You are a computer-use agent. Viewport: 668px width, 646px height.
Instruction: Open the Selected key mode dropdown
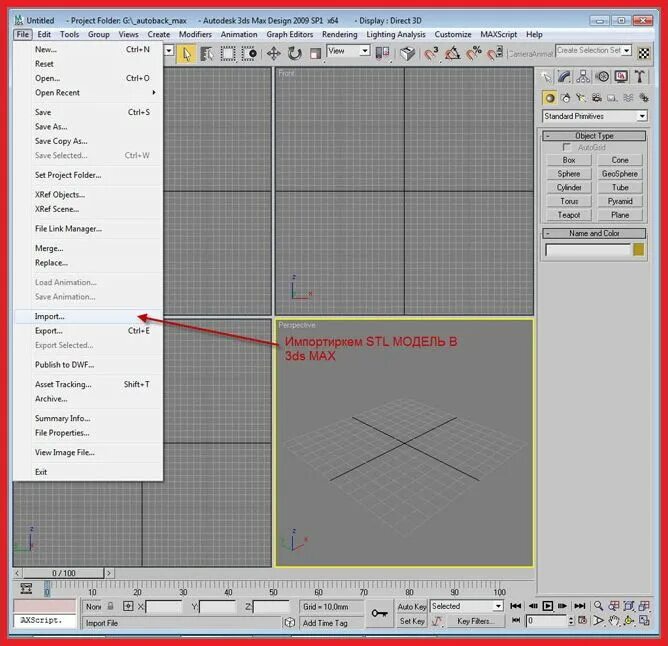click(467, 606)
